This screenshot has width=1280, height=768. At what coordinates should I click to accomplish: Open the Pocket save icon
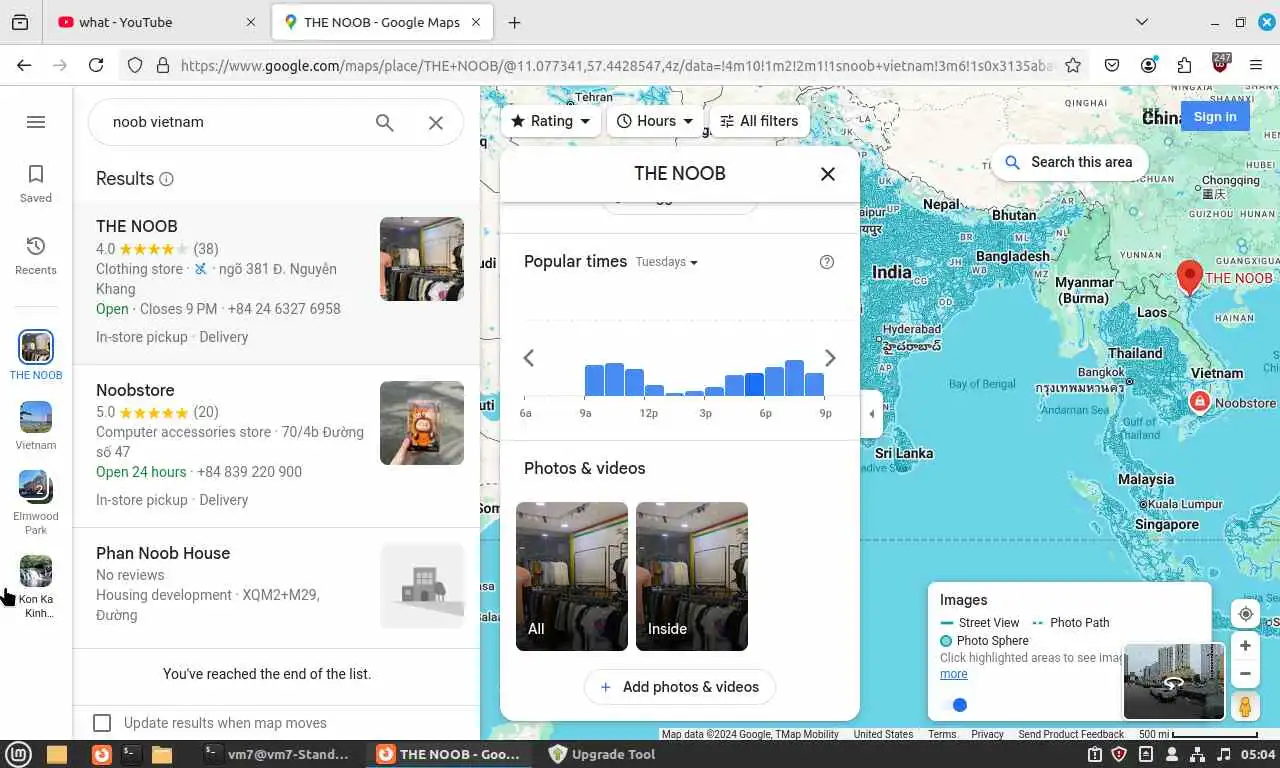pos(1112,65)
